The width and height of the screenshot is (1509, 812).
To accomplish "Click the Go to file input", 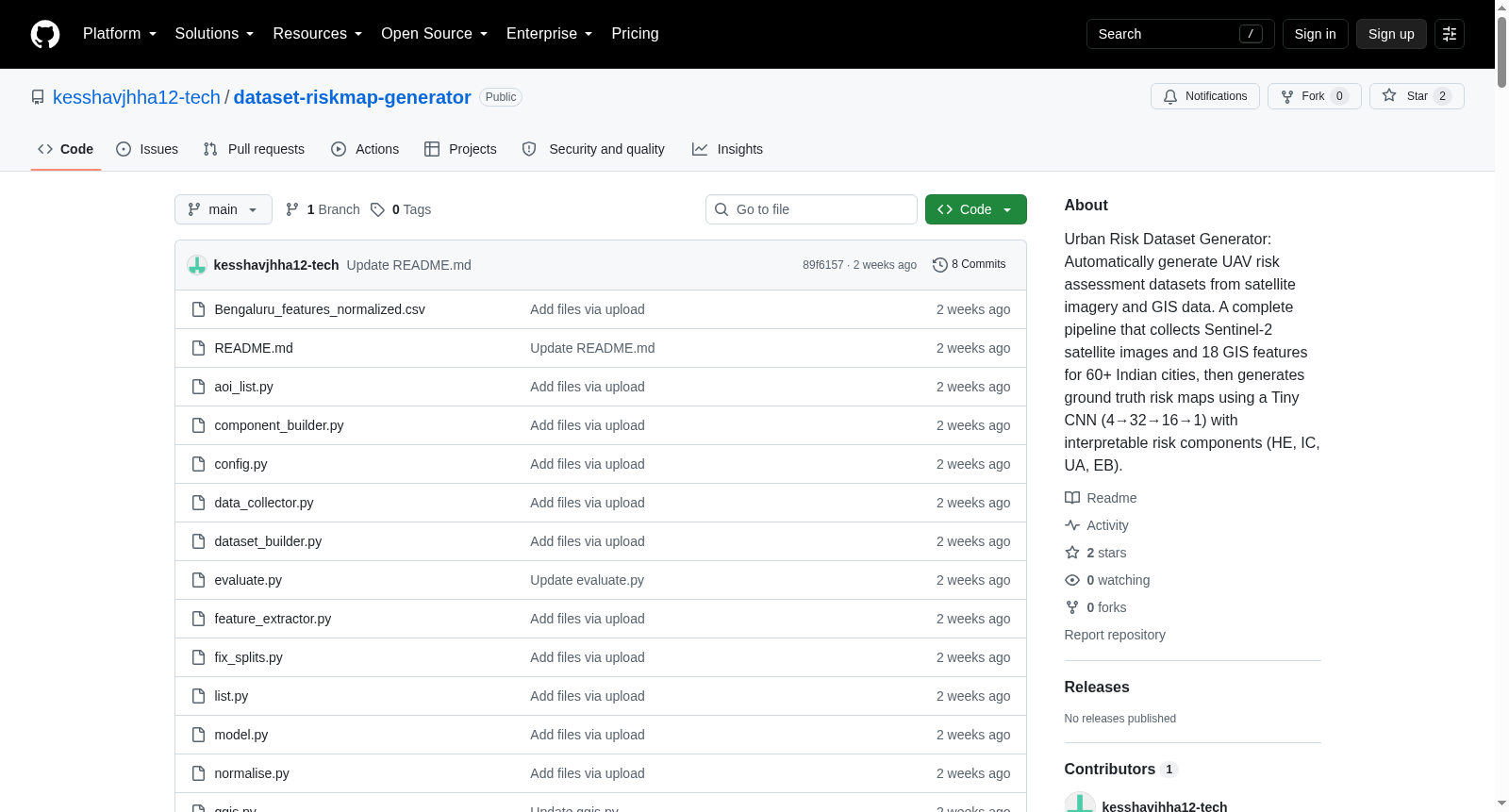I will [811, 209].
